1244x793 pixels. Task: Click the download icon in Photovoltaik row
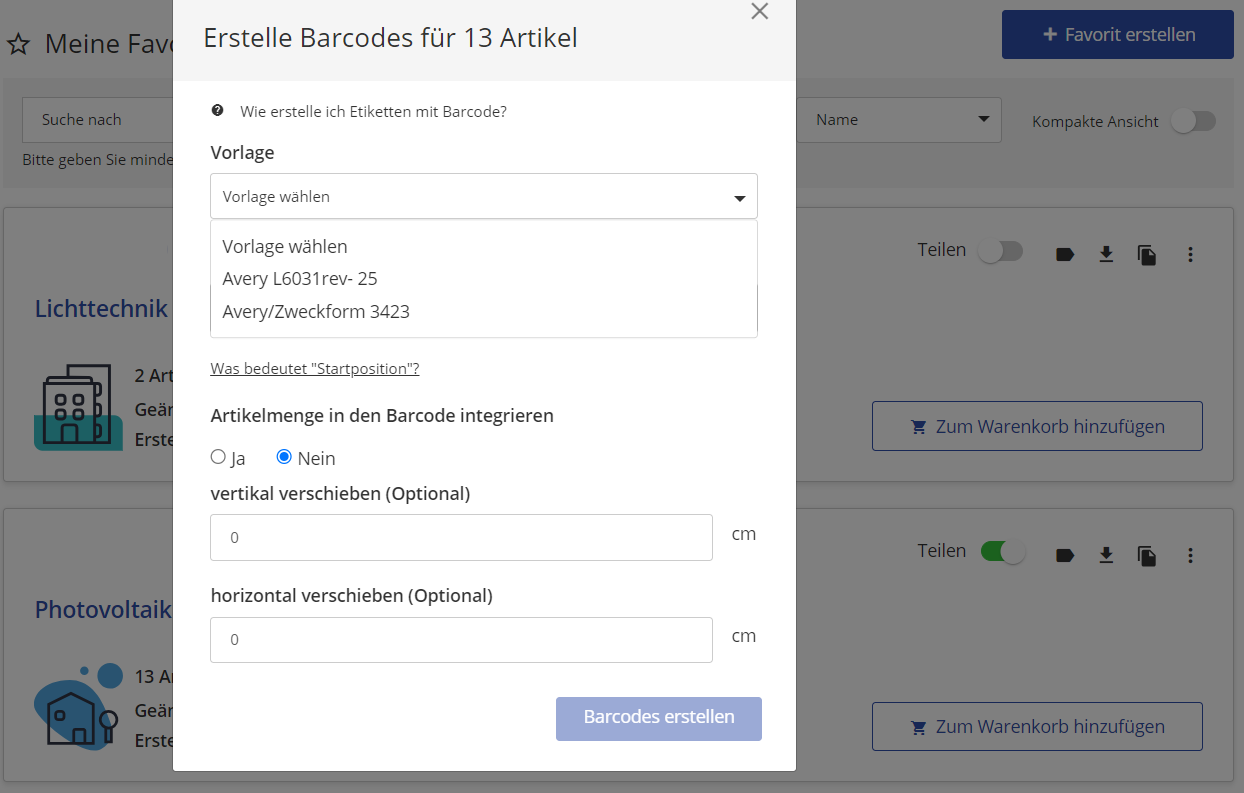point(1106,555)
